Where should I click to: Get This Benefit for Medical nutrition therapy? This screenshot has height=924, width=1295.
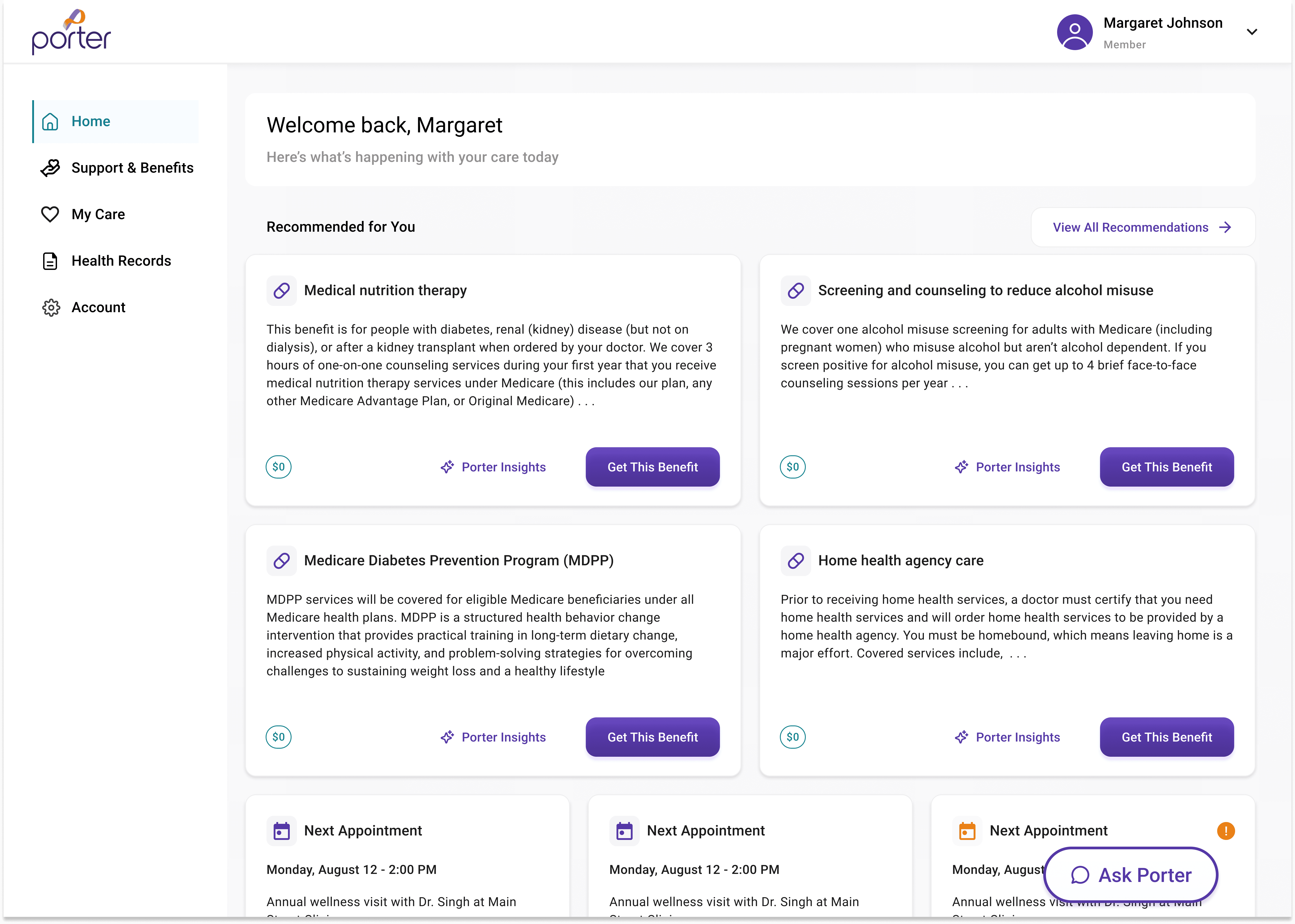click(x=652, y=467)
